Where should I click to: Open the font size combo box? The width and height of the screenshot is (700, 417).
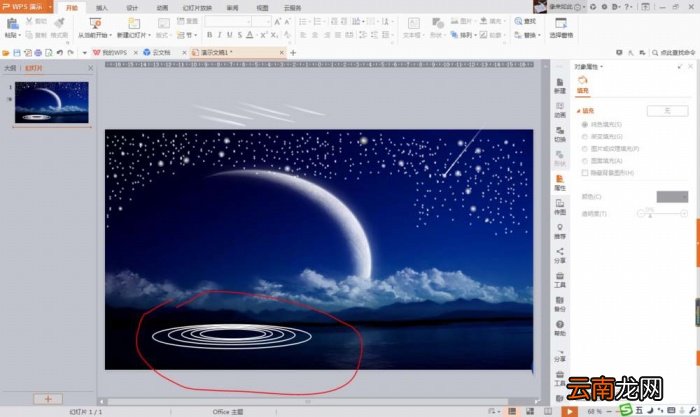261,21
